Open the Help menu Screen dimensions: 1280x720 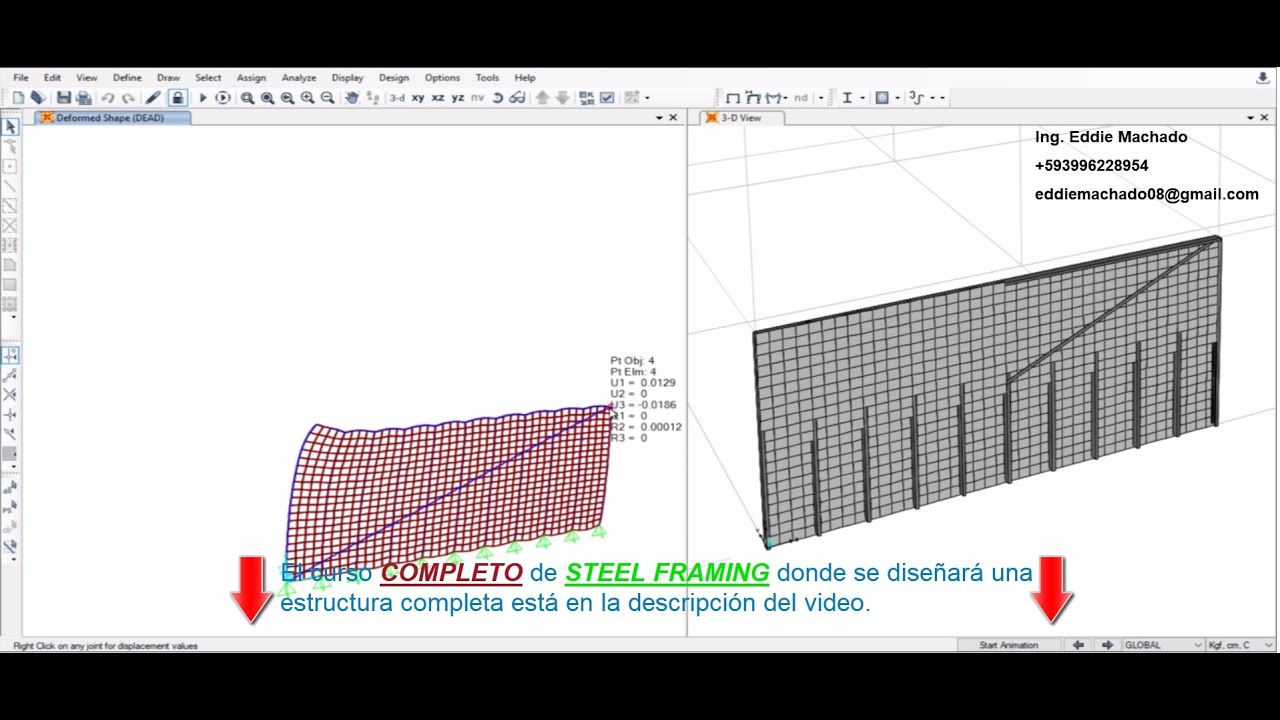(x=525, y=77)
